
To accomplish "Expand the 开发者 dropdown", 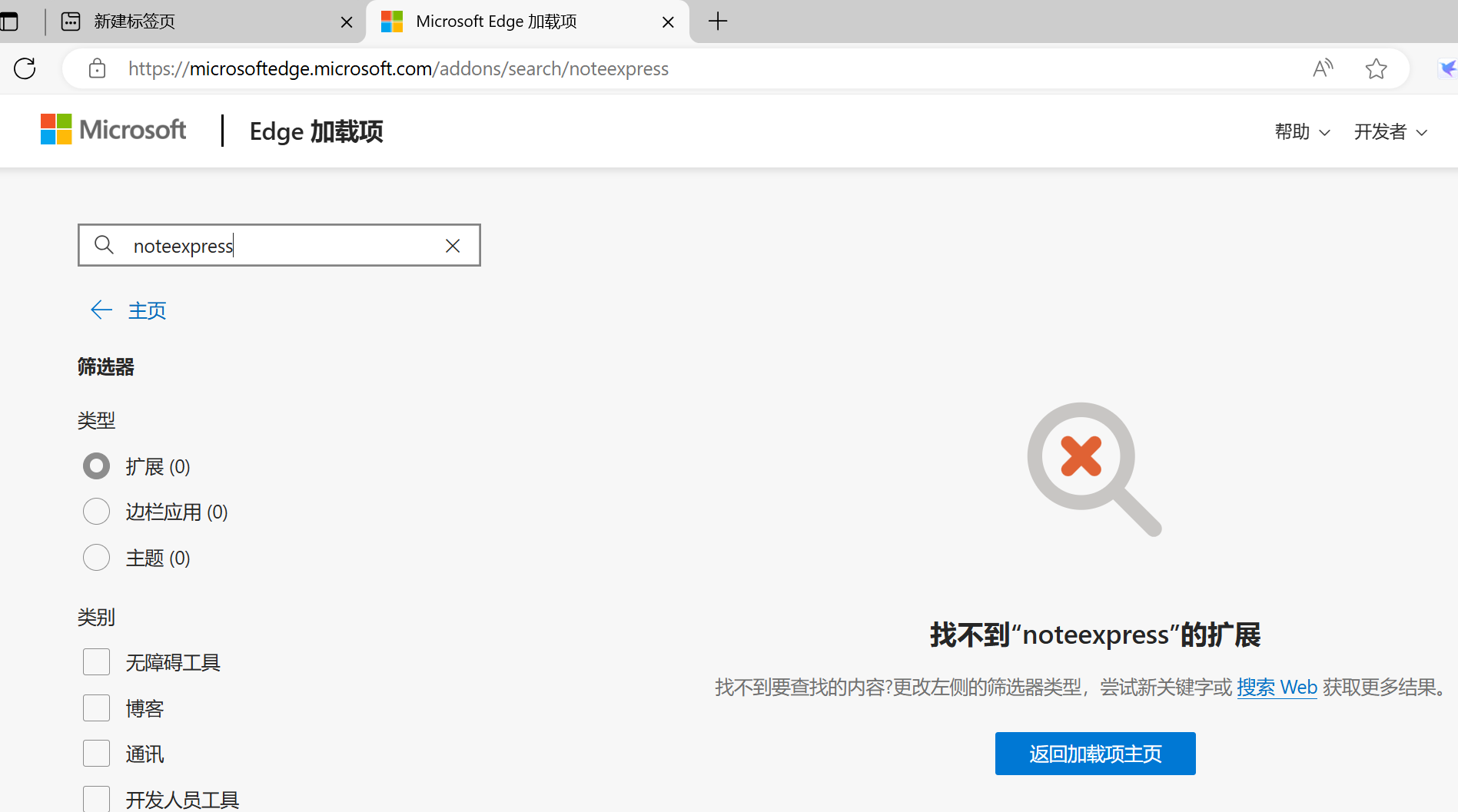I will click(x=1390, y=131).
